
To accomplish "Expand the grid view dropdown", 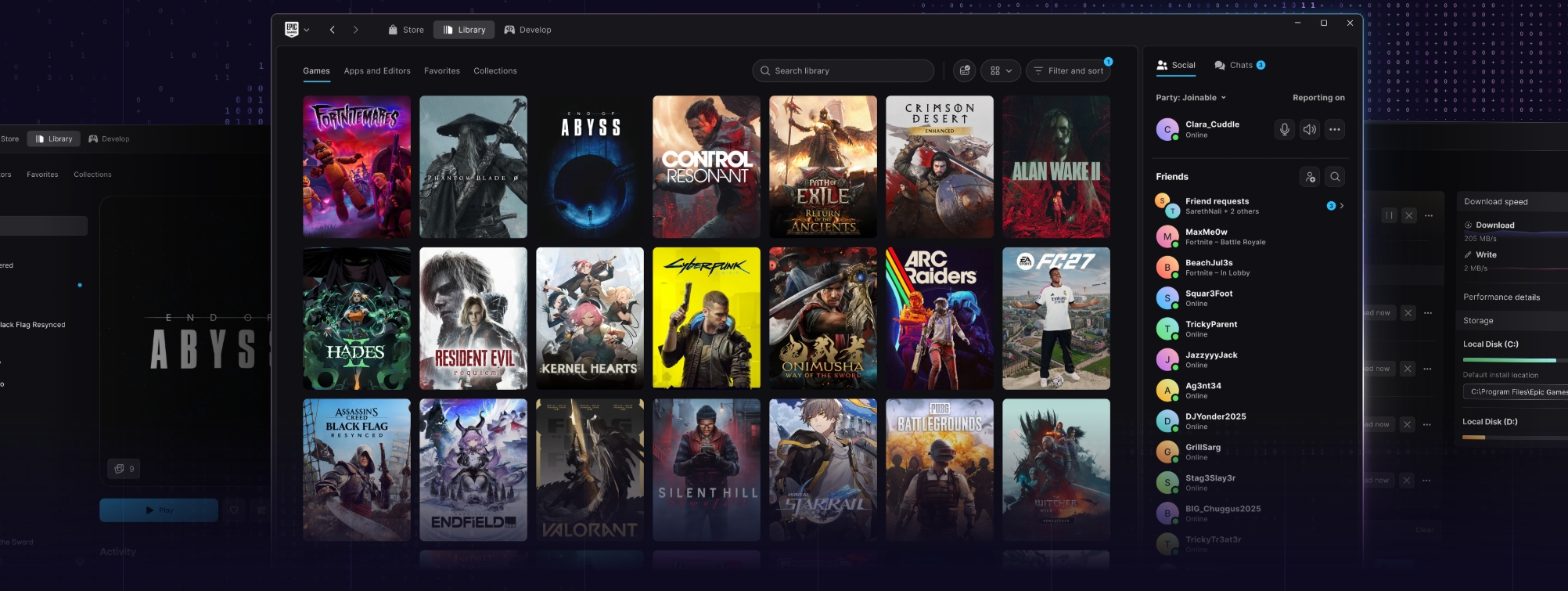I will [x=1001, y=70].
